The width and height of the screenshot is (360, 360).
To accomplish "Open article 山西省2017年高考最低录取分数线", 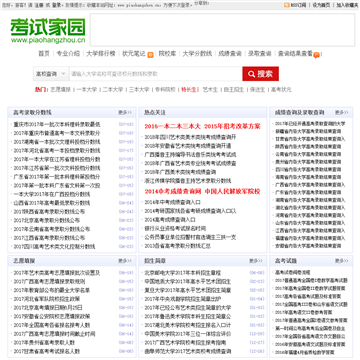I will [52, 203].
